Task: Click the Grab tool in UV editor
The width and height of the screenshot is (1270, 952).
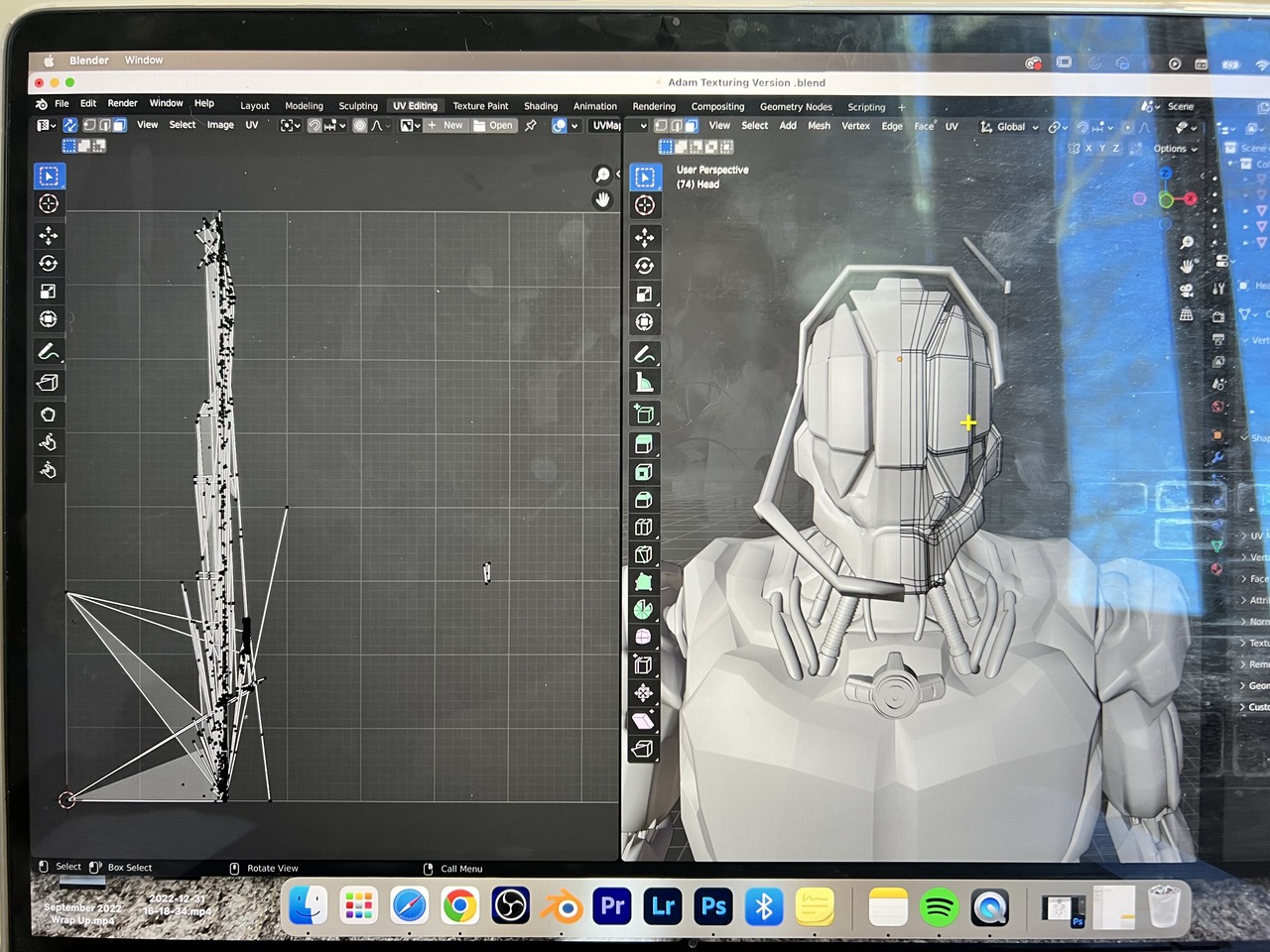Action: (x=48, y=415)
